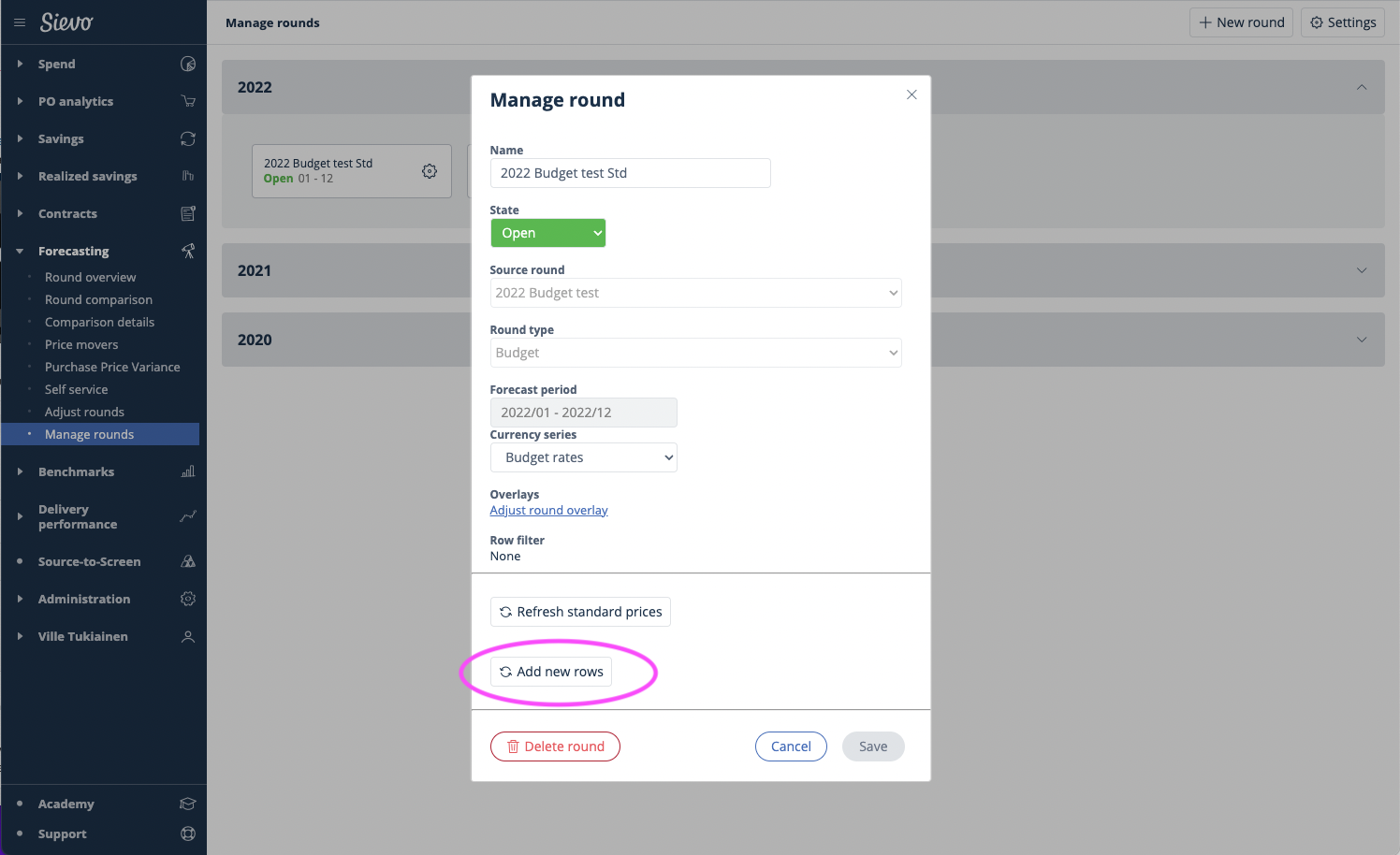Click the Benchmarks bar chart icon
This screenshot has width=1400, height=855.
click(x=188, y=471)
